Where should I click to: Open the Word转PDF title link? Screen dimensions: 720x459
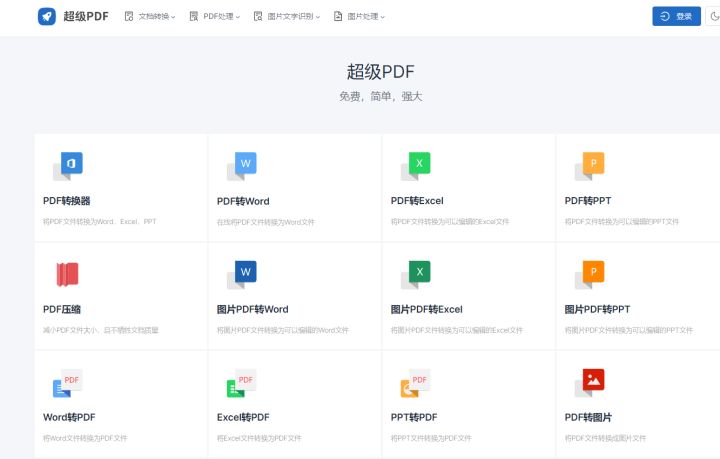pos(69,417)
